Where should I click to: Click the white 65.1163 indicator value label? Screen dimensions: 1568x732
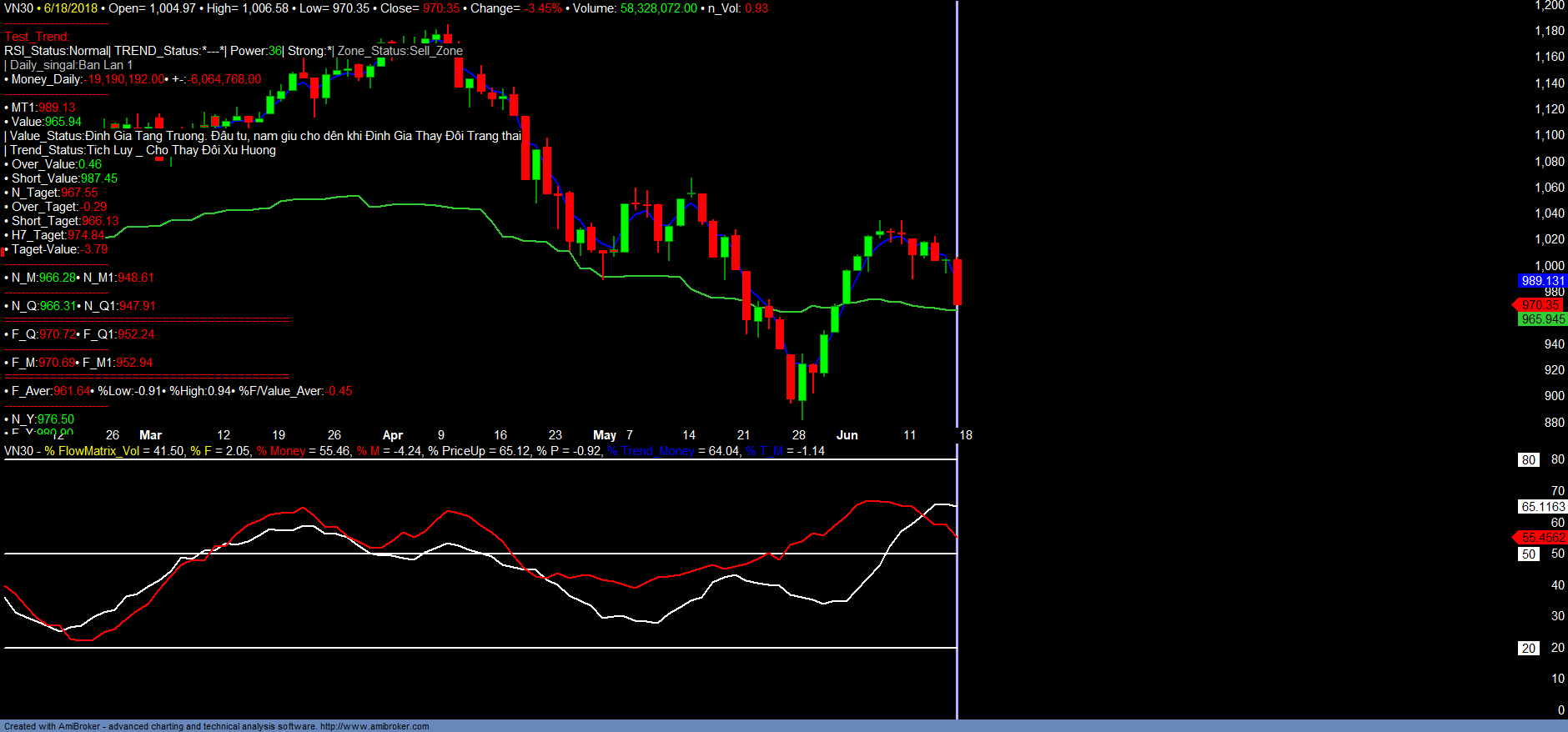tap(1542, 507)
